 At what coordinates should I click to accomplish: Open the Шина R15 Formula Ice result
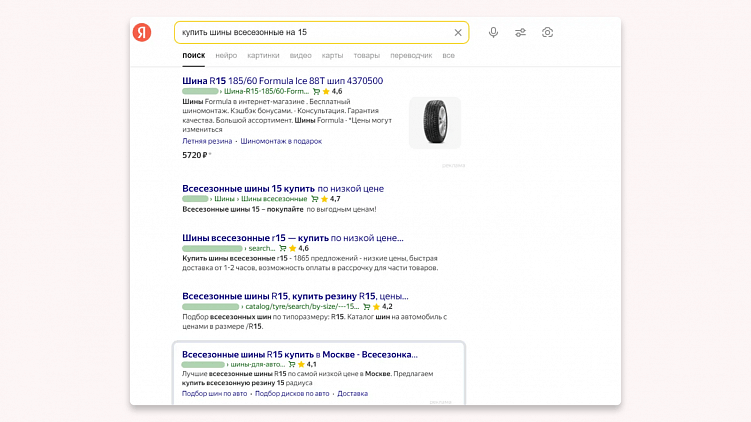pyautogui.click(x=282, y=80)
